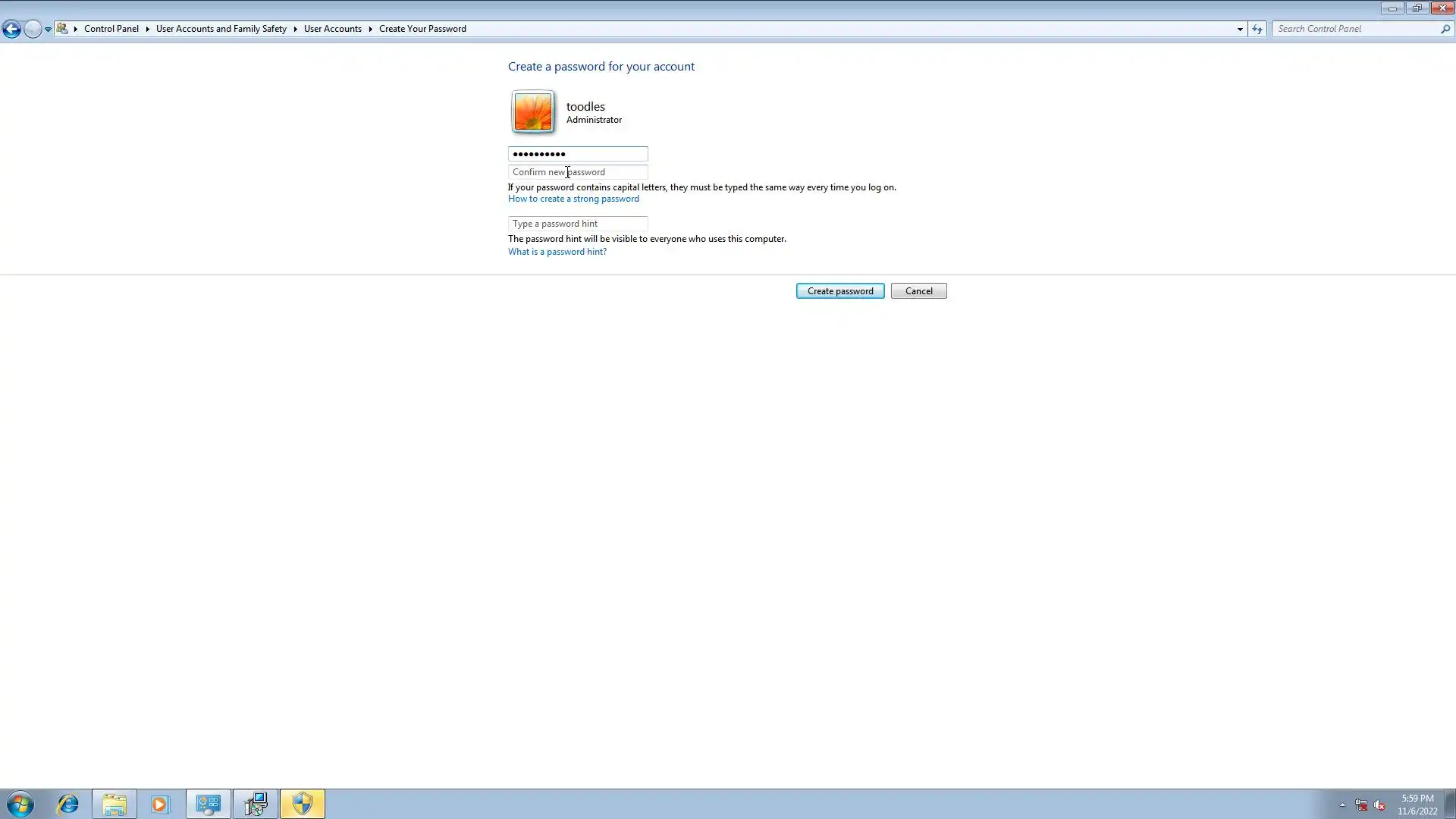Click the muted volume tray icon
The width and height of the screenshot is (1456, 819).
1379,805
